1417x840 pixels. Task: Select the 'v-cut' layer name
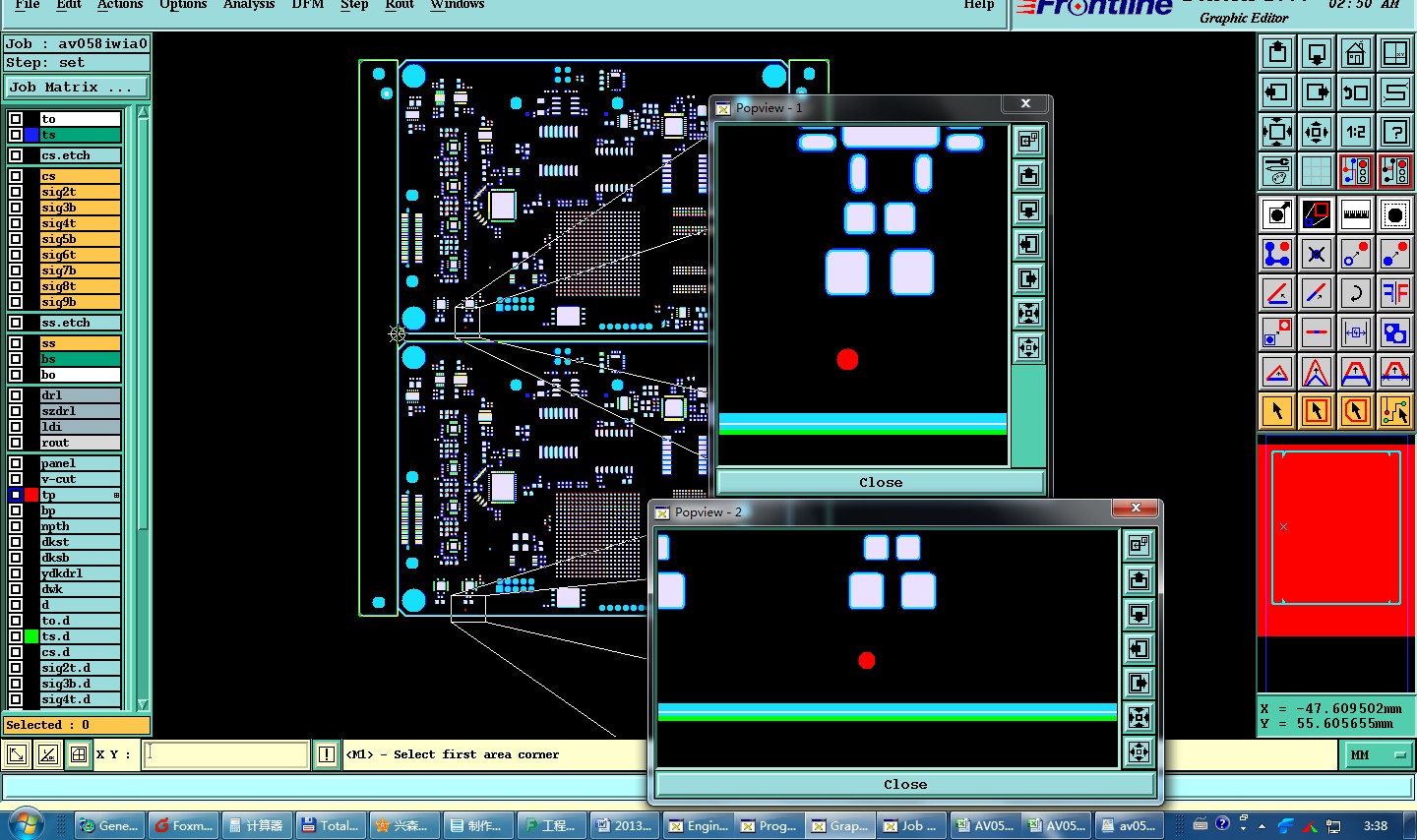[80, 479]
